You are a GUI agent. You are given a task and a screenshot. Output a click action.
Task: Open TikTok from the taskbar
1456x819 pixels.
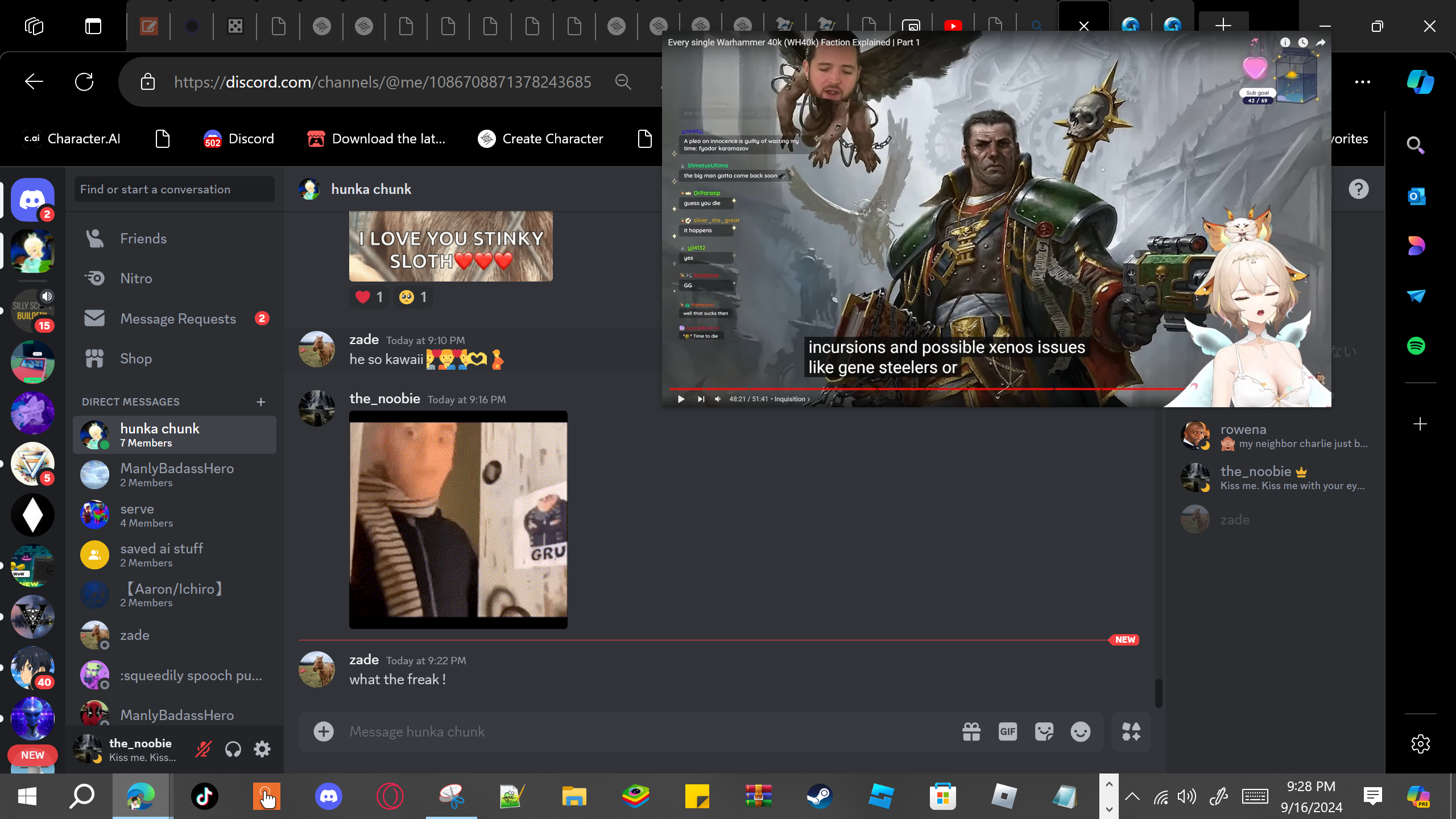coord(204,796)
